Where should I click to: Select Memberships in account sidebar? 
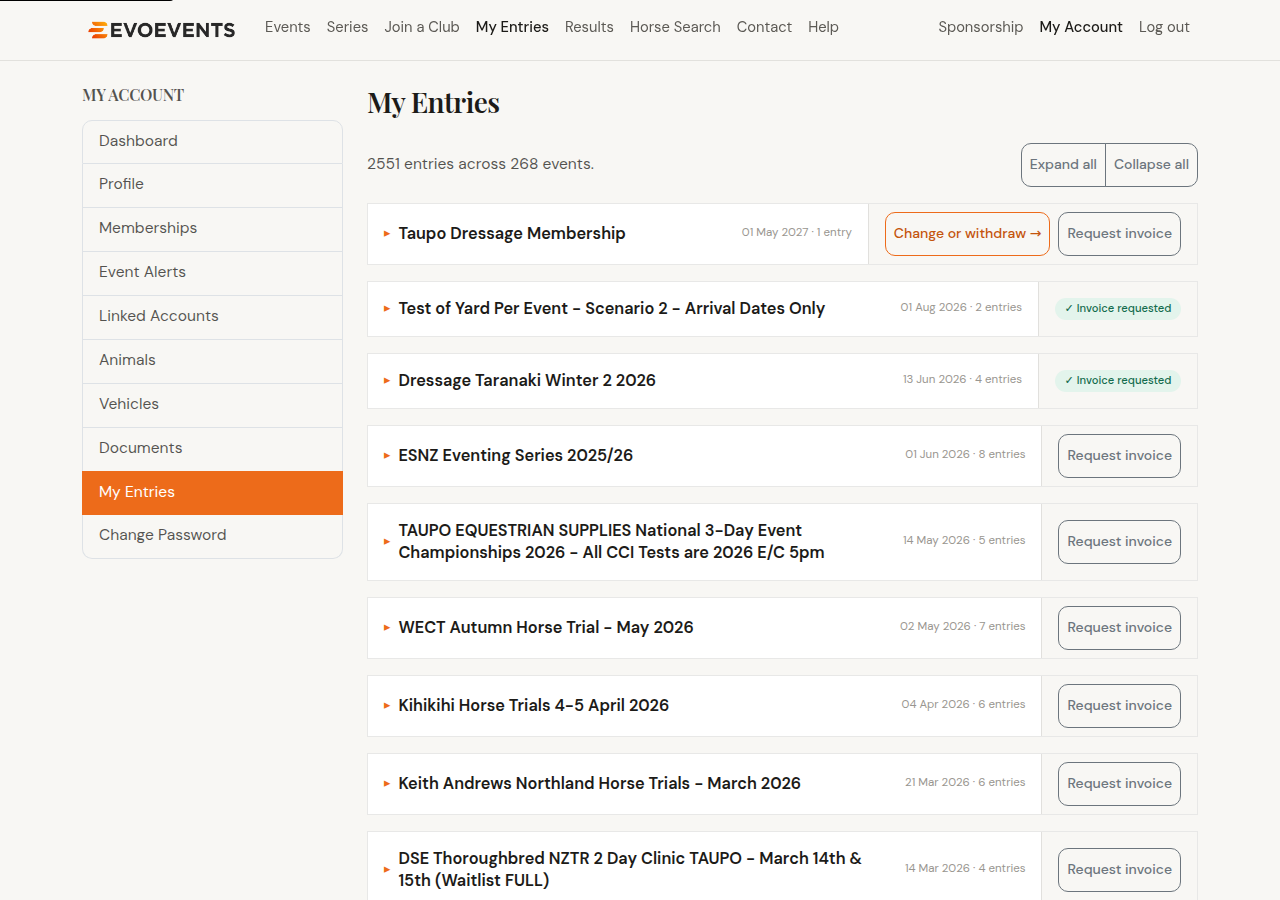212,229
